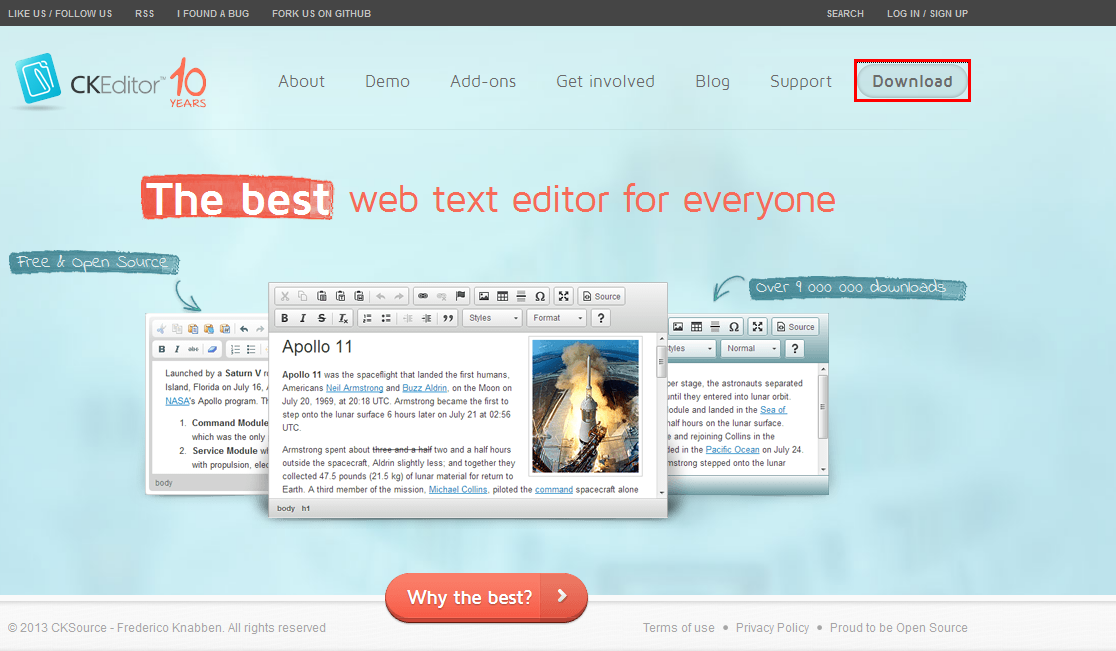The image size is (1116, 651).
Task: Toggle Bold in the left editor toolbar
Action: [162, 349]
